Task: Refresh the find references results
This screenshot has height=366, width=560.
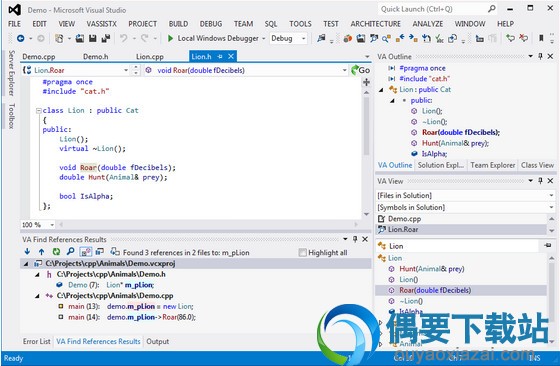Action: click(56, 252)
